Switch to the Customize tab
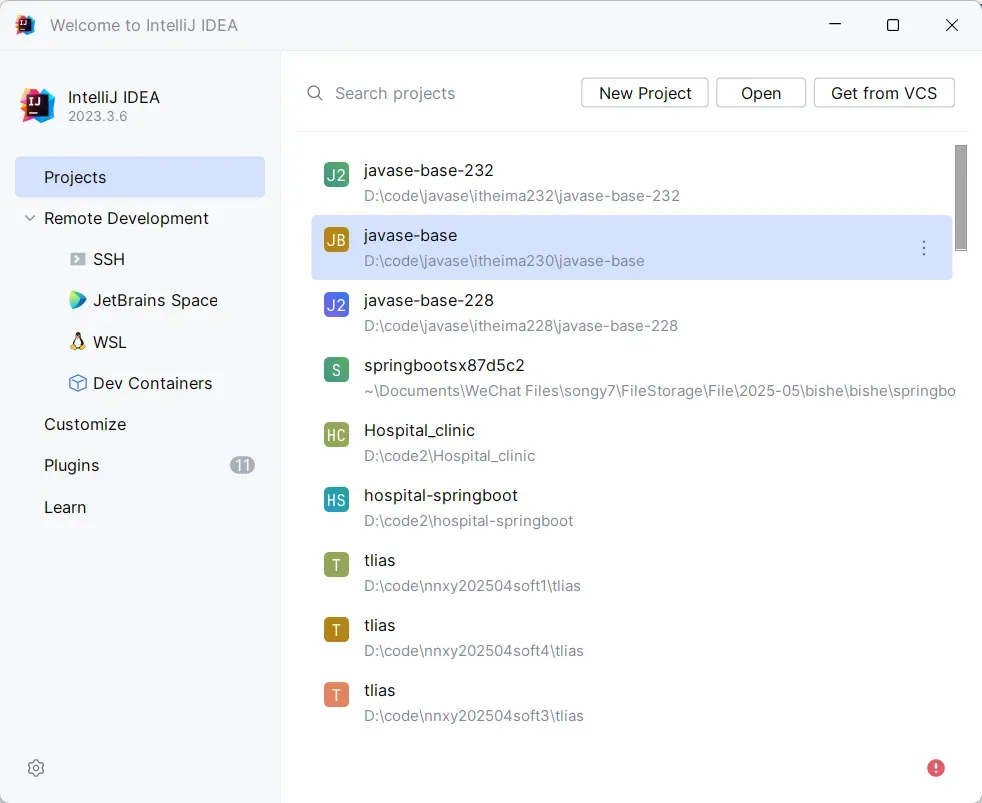 (85, 424)
